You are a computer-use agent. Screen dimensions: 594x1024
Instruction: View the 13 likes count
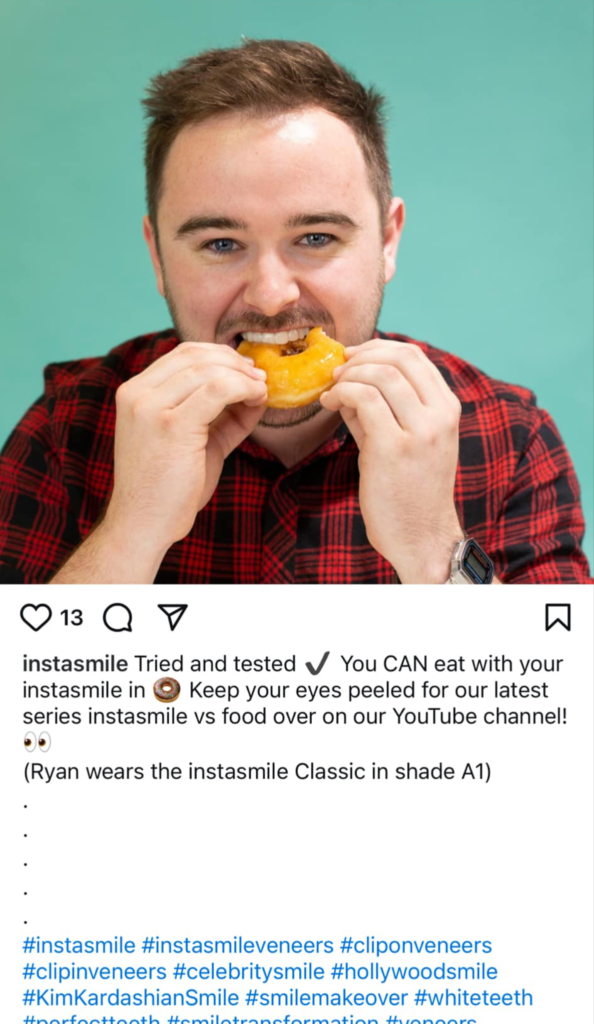coord(72,617)
